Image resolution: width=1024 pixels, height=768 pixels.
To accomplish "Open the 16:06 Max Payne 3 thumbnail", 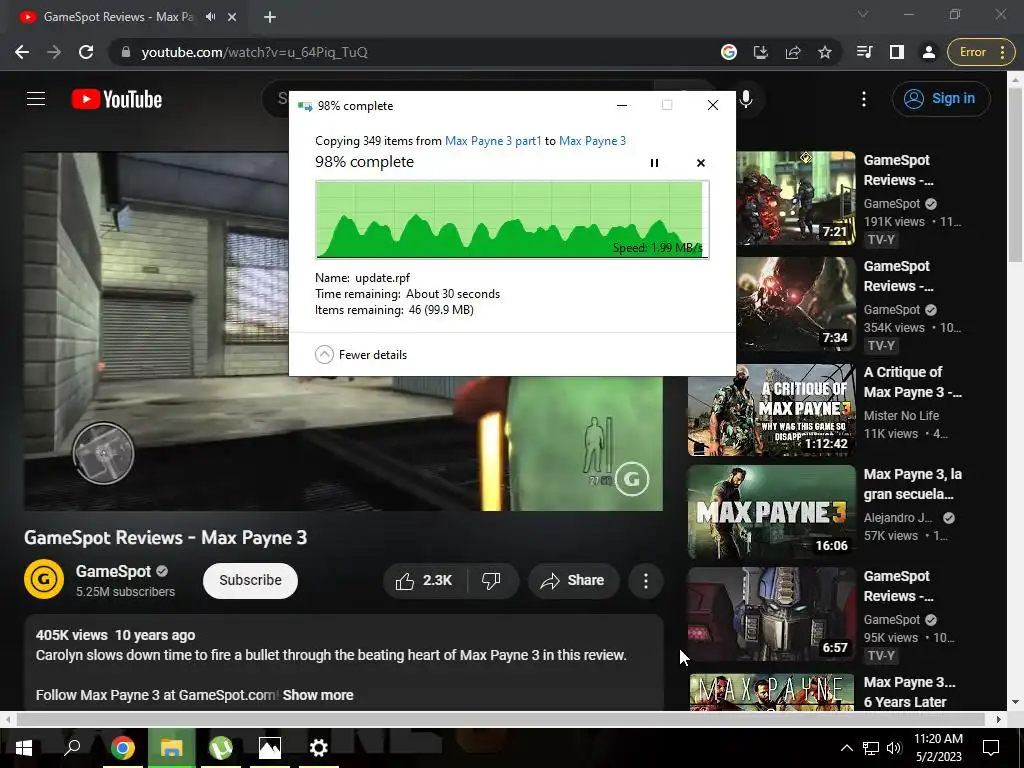I will click(771, 512).
